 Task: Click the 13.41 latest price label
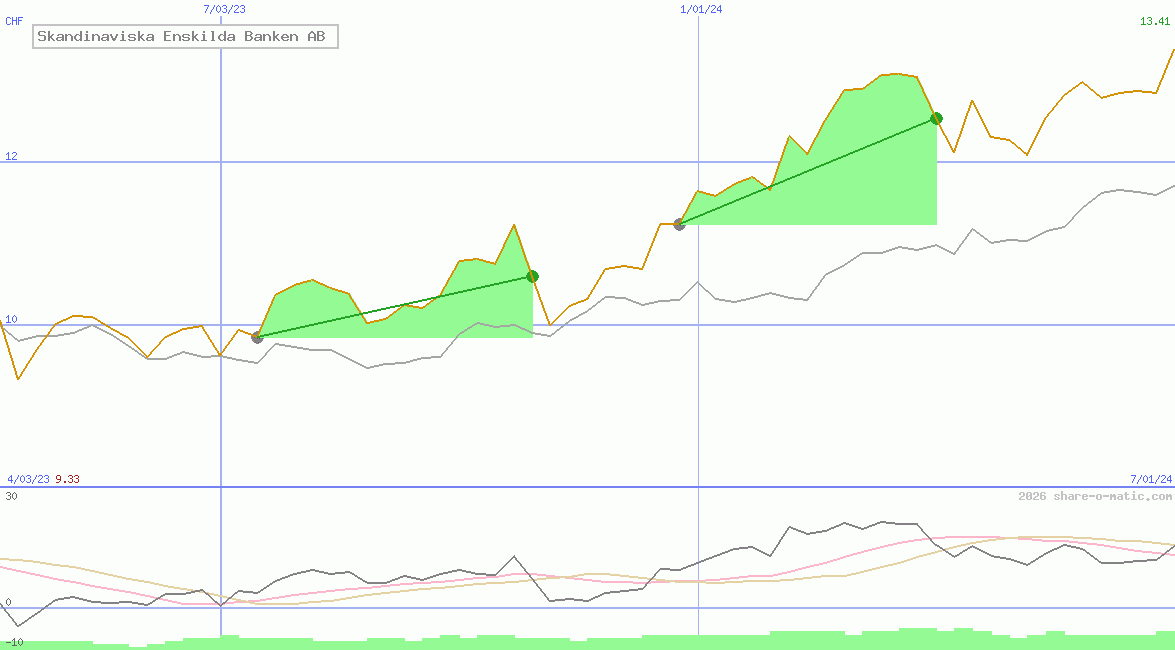click(x=1155, y=21)
